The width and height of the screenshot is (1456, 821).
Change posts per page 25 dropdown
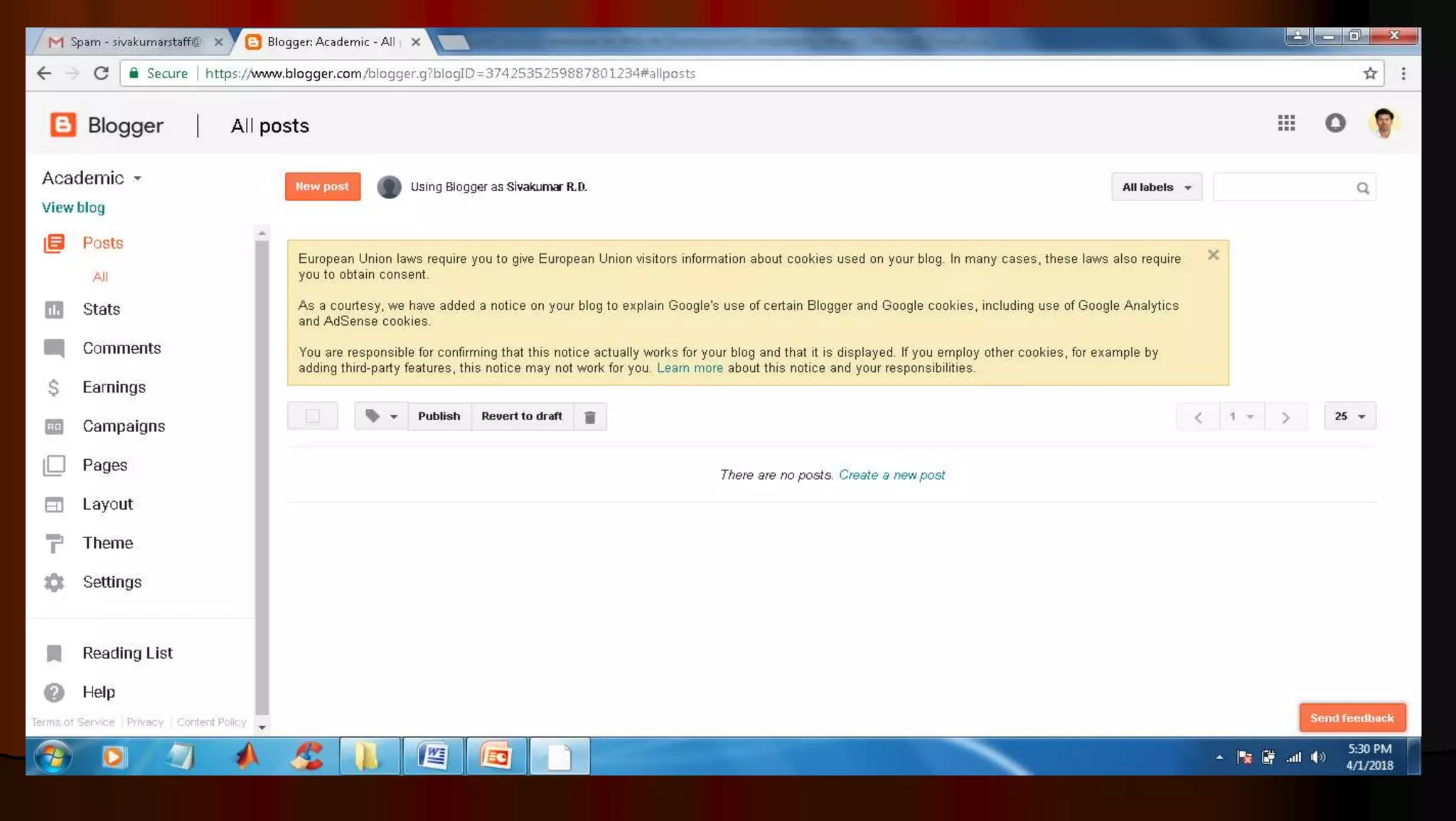point(1349,416)
